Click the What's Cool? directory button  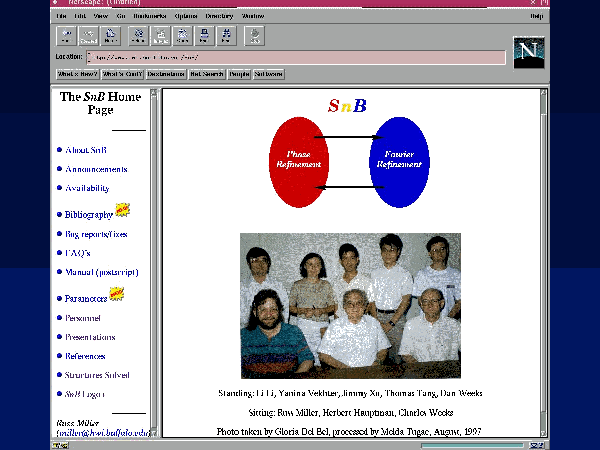tap(121, 73)
